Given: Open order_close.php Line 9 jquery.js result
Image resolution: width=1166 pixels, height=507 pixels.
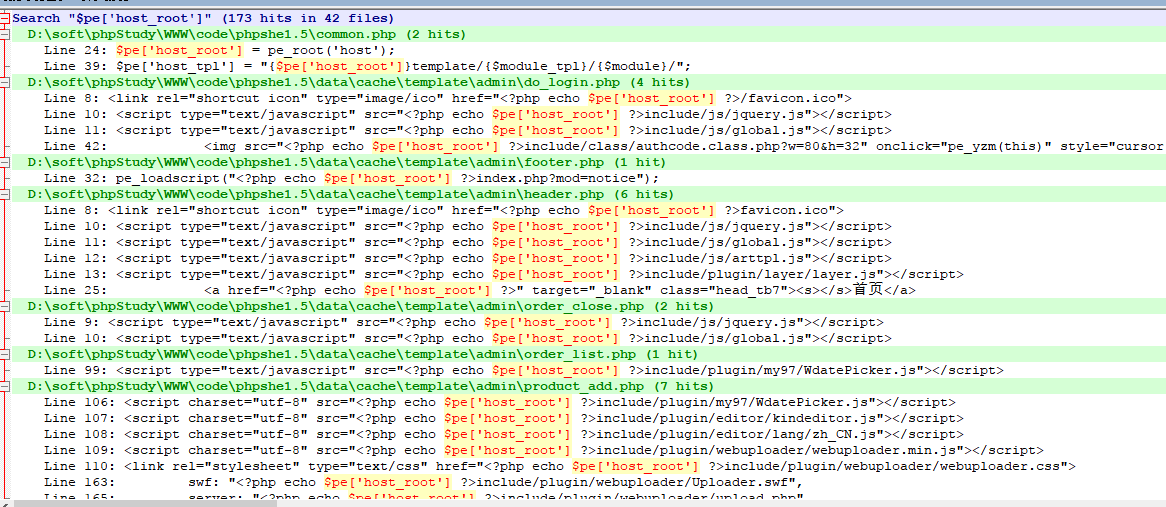Looking at the screenshot, I should coord(463,323).
